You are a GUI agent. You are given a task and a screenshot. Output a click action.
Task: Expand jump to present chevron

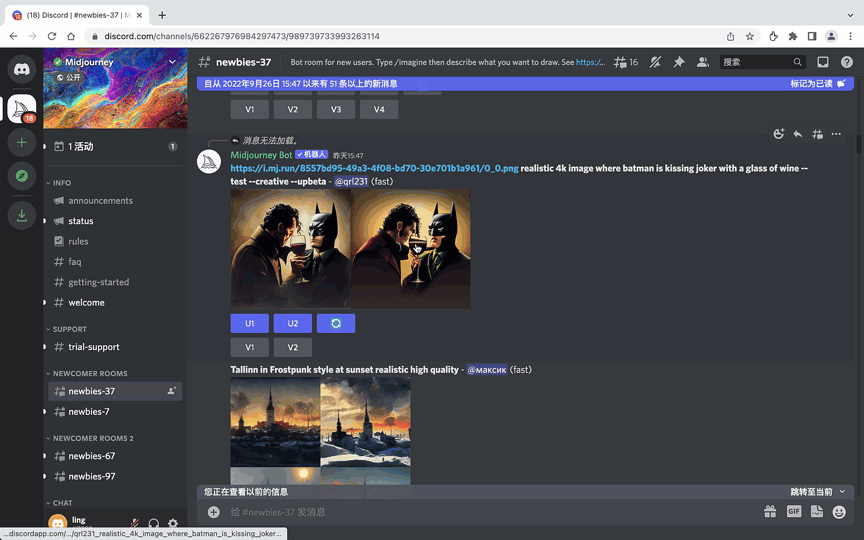(842, 492)
